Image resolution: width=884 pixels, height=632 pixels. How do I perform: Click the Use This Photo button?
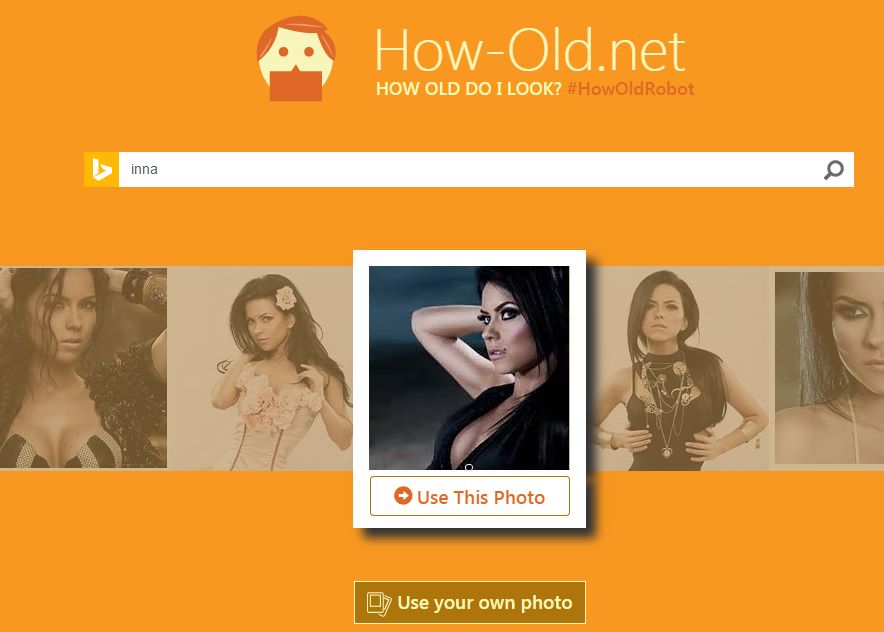[469, 496]
